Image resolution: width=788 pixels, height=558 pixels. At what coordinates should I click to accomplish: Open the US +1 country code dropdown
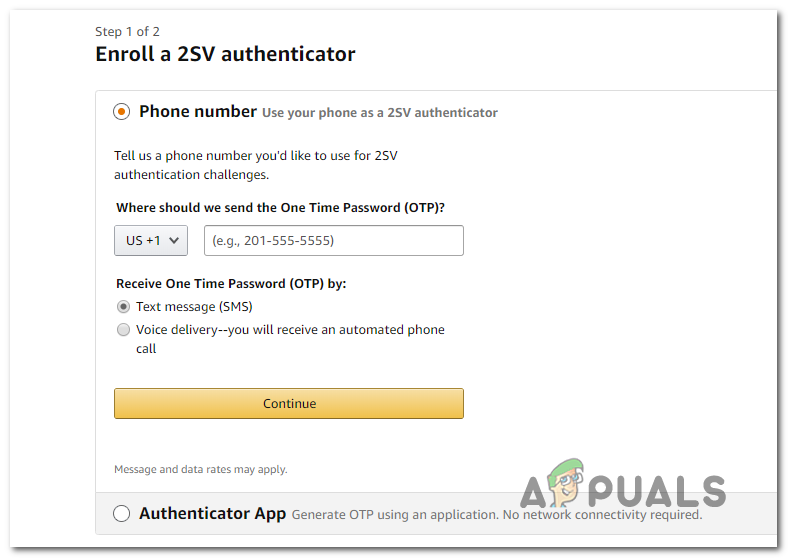pos(151,240)
